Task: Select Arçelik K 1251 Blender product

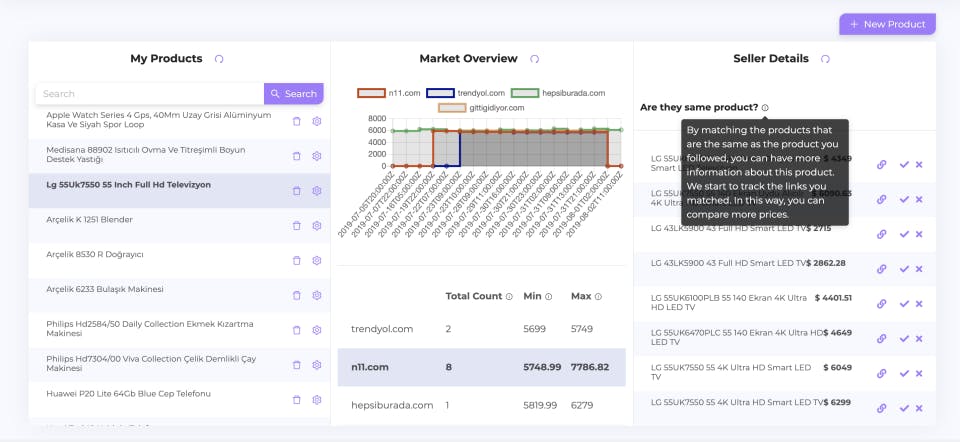Action: (179, 226)
